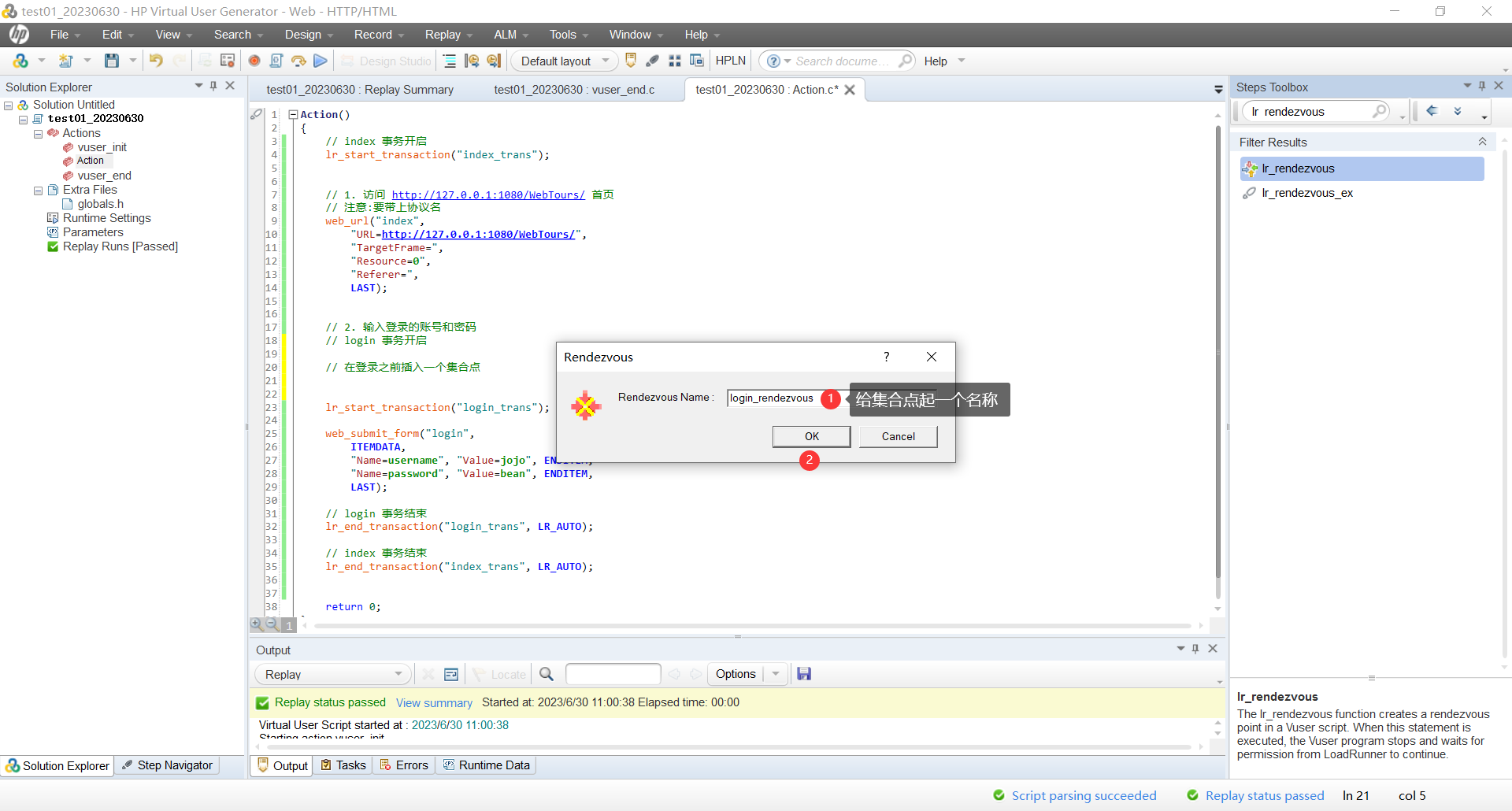Click the back arrow in Steps Toolbox
This screenshot has height=811, width=1512.
(1432, 111)
